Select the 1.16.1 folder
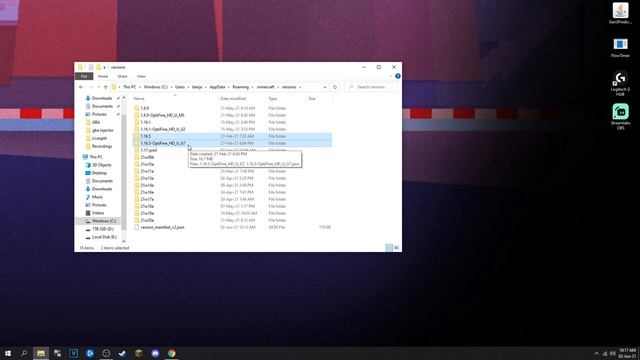The width and height of the screenshot is (640, 360). pos(145,122)
